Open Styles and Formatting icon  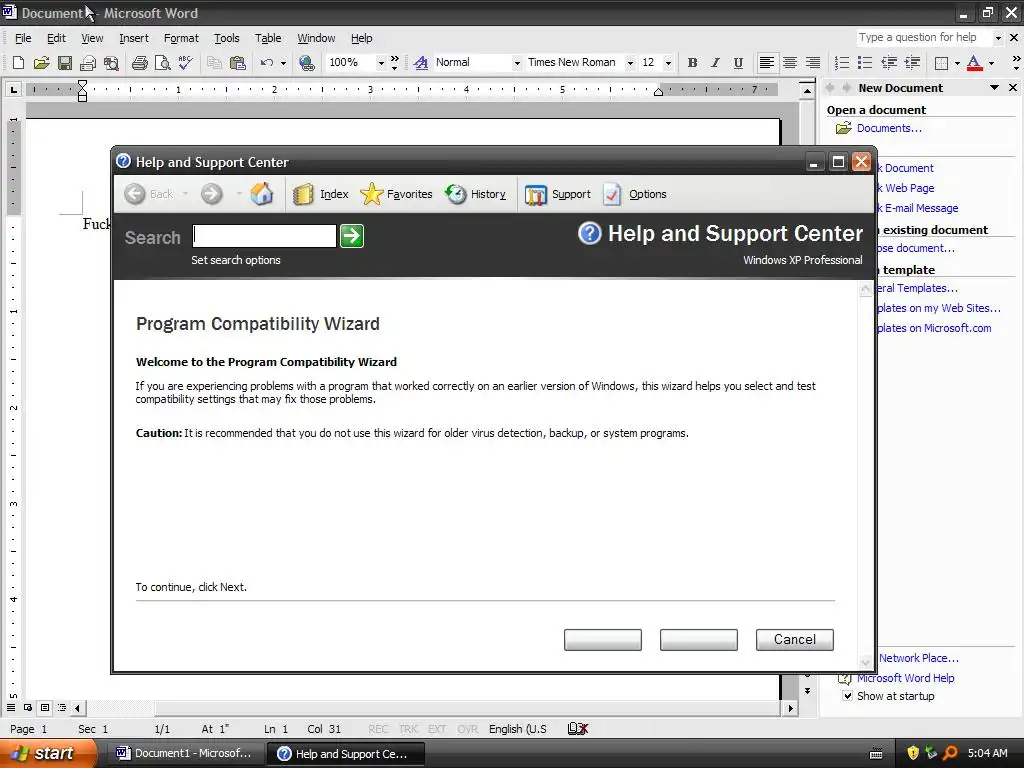421,63
